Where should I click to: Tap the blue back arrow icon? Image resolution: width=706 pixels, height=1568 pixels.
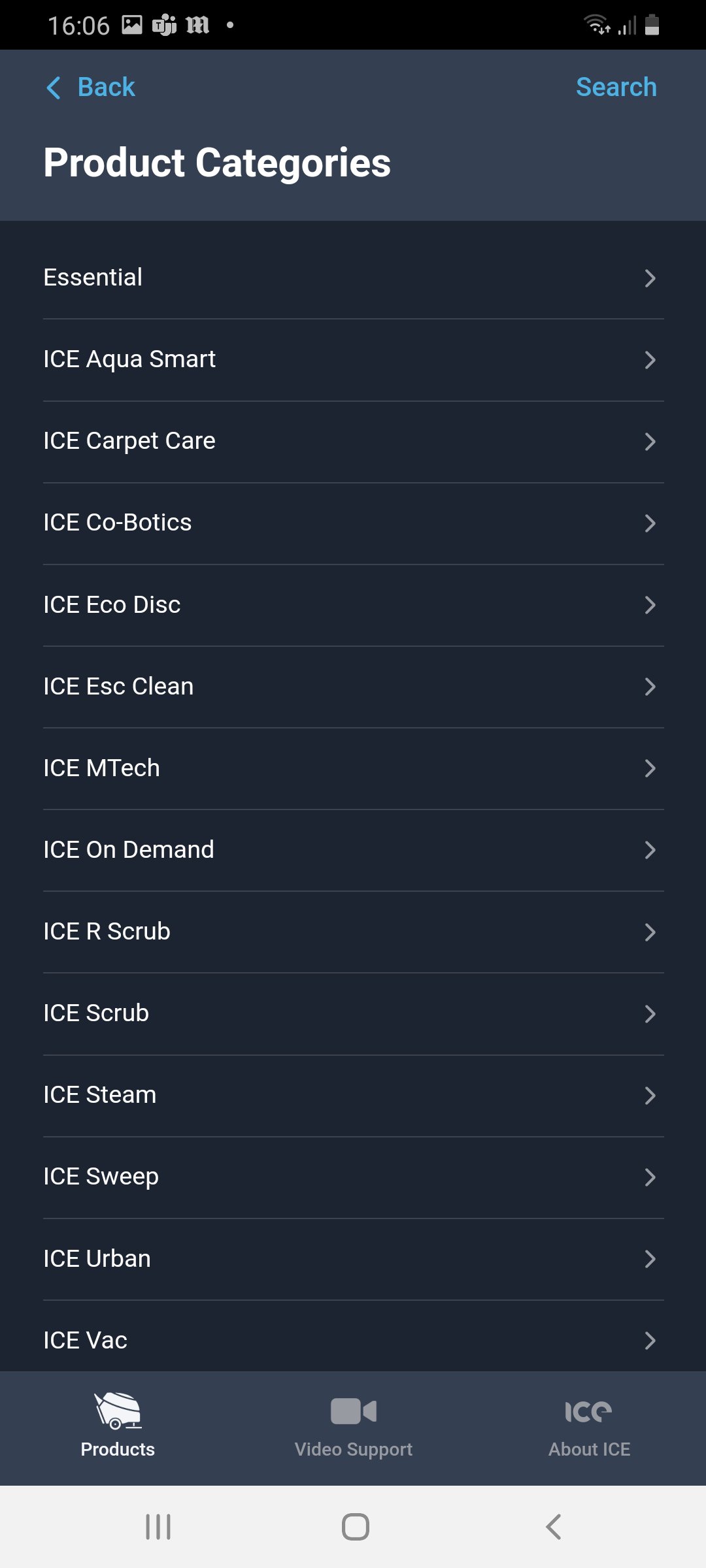pos(54,88)
